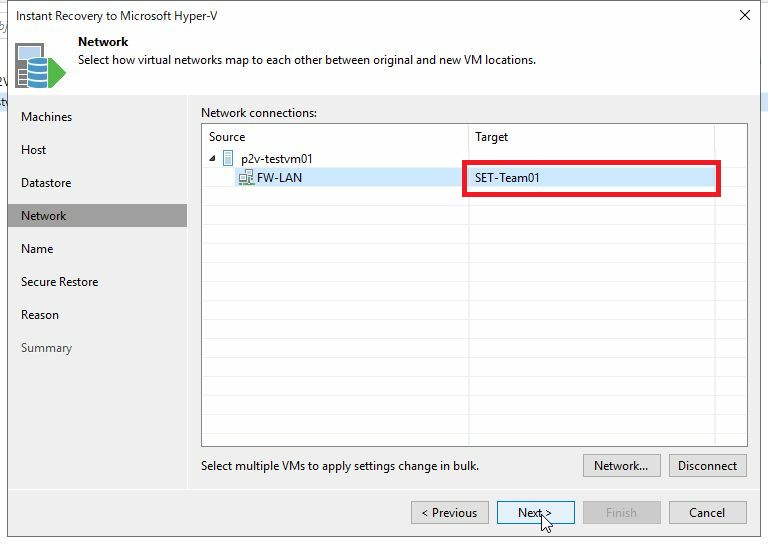Close the Instant Recovery dialog

coord(744,15)
